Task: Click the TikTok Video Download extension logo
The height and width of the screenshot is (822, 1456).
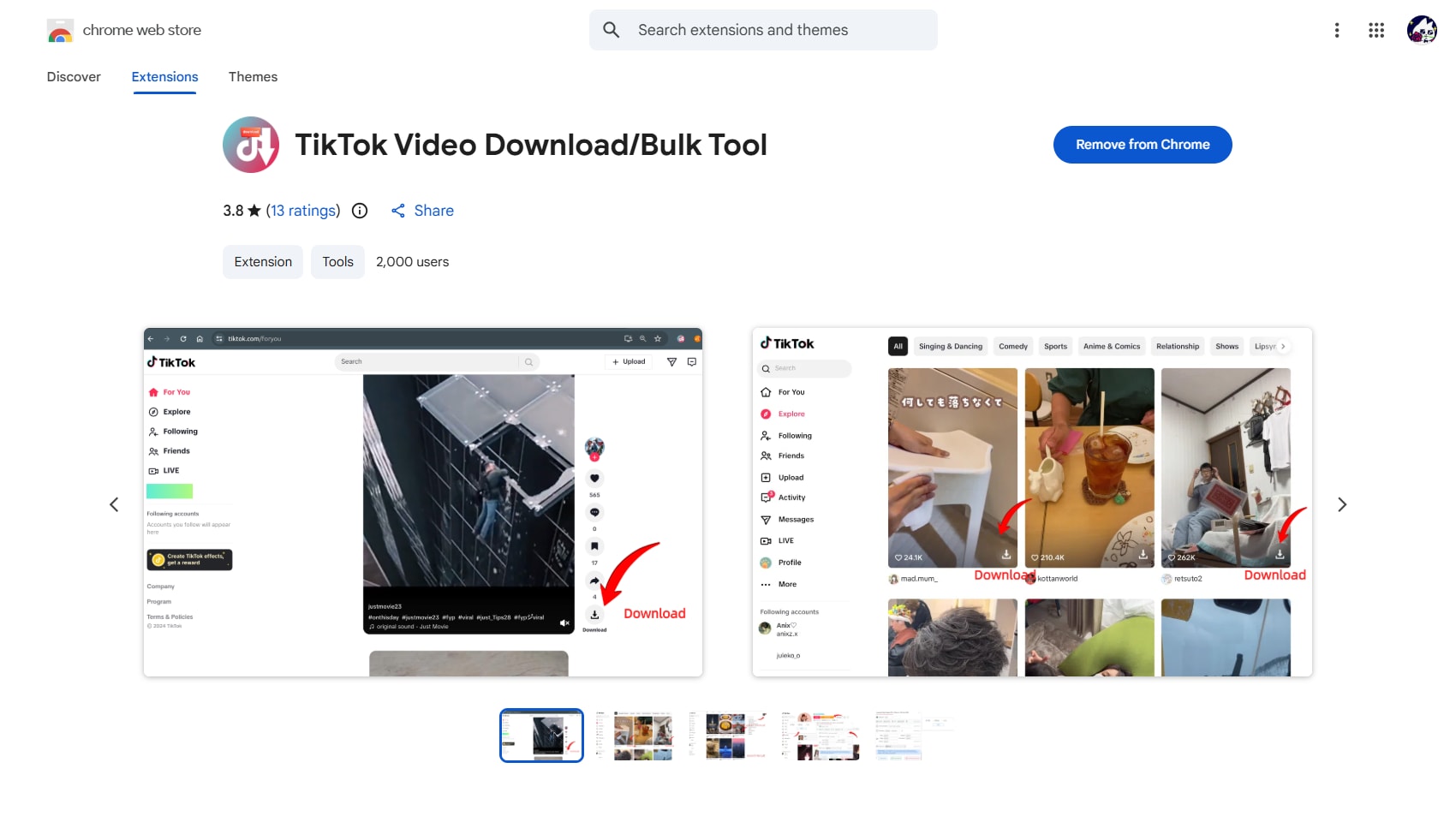Action: coord(251,145)
